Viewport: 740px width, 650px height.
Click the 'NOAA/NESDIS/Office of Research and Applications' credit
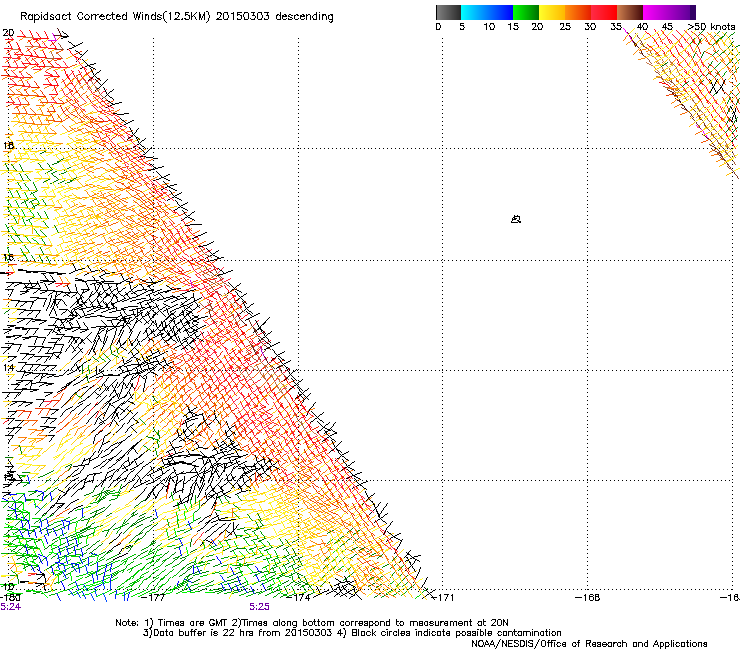click(589, 644)
